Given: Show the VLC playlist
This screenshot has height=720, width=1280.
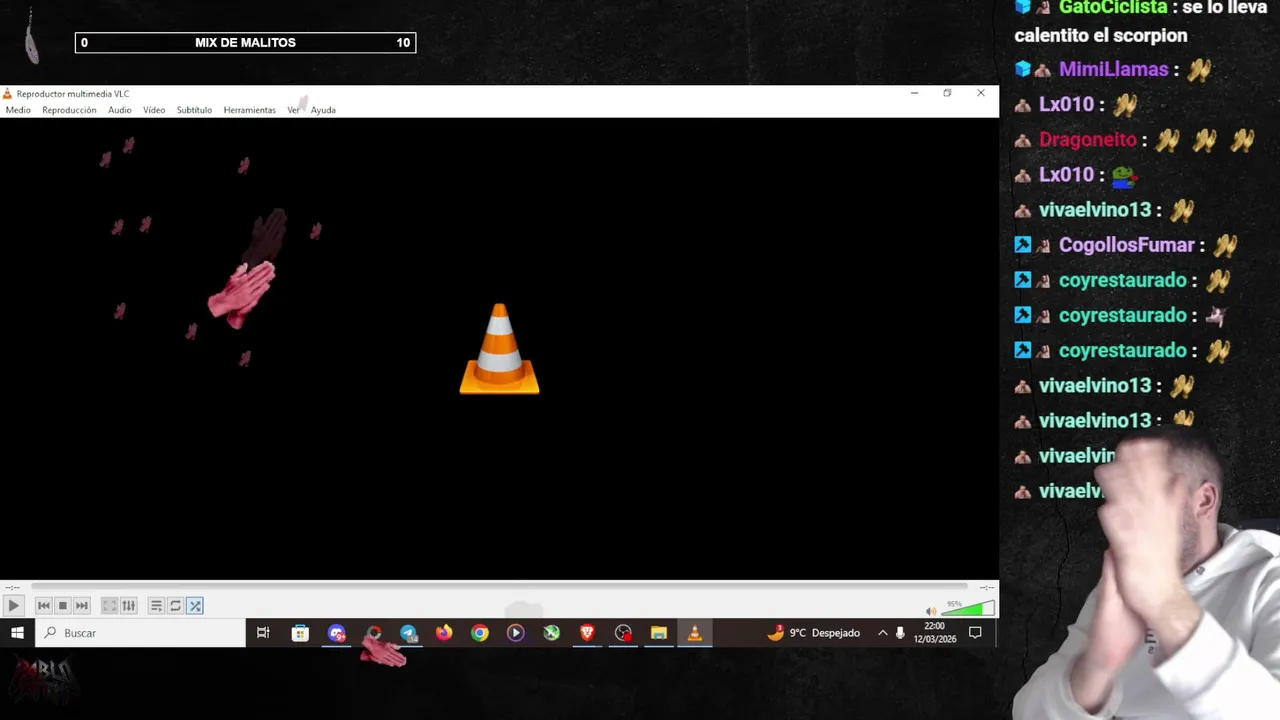Looking at the screenshot, I should (156, 606).
